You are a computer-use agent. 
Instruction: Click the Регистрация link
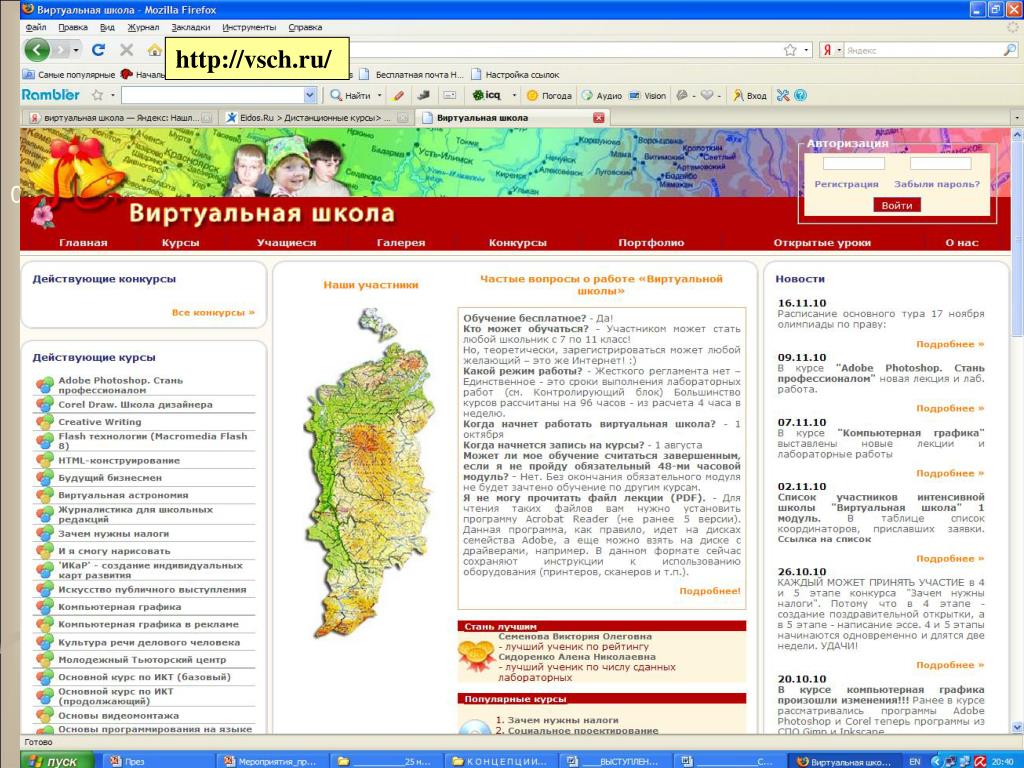coord(846,184)
